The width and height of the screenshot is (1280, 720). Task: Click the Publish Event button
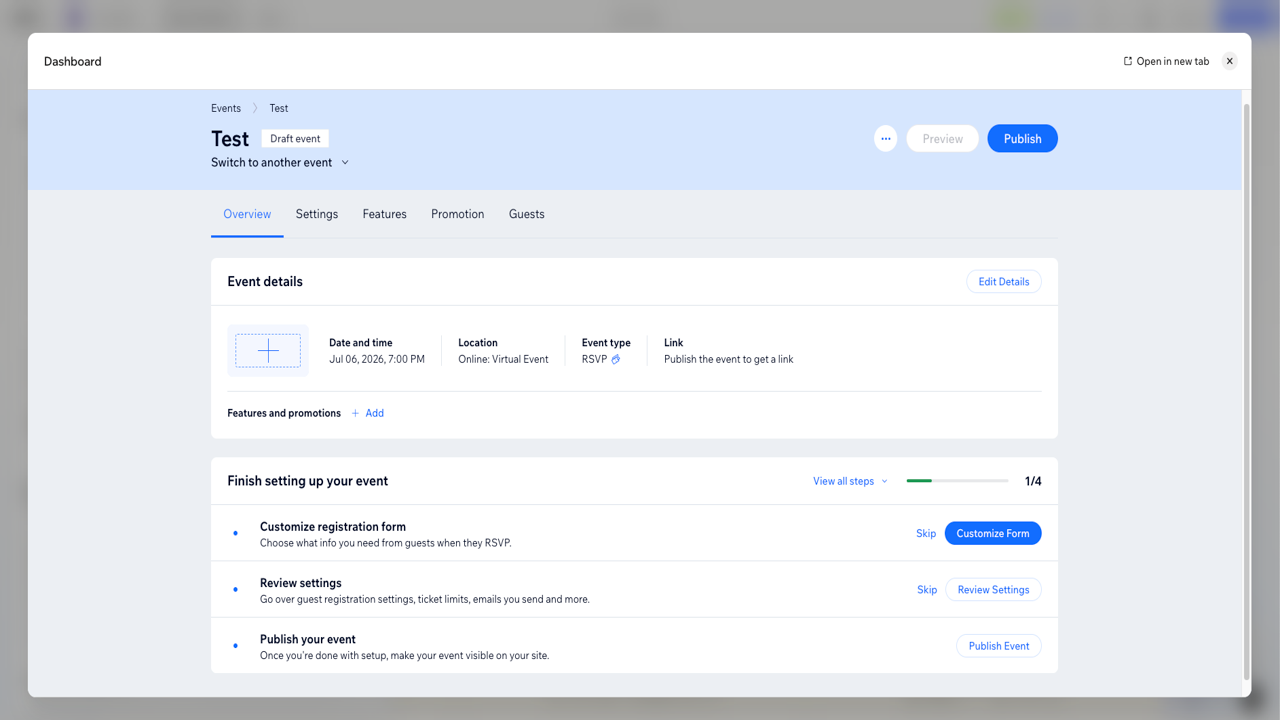(x=999, y=646)
